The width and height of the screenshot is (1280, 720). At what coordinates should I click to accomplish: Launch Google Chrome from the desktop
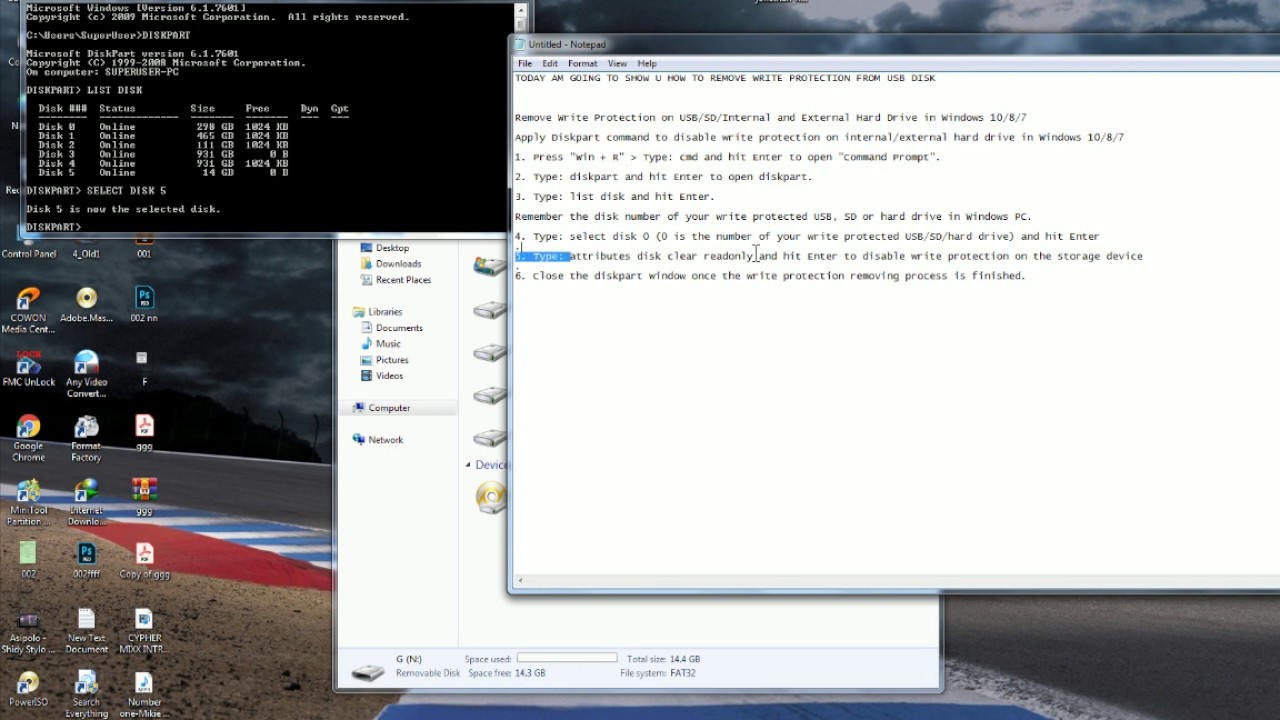(28, 438)
